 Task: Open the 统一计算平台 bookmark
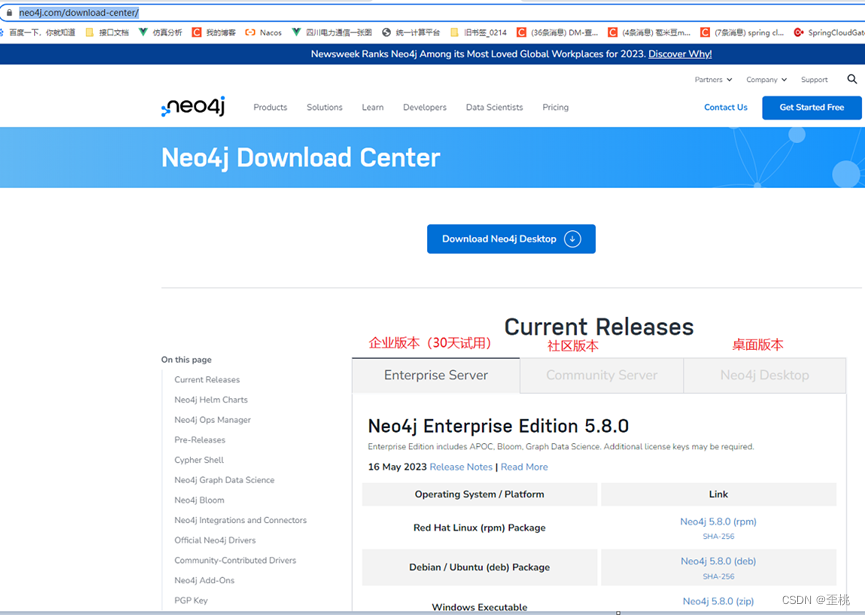pyautogui.click(x=411, y=33)
